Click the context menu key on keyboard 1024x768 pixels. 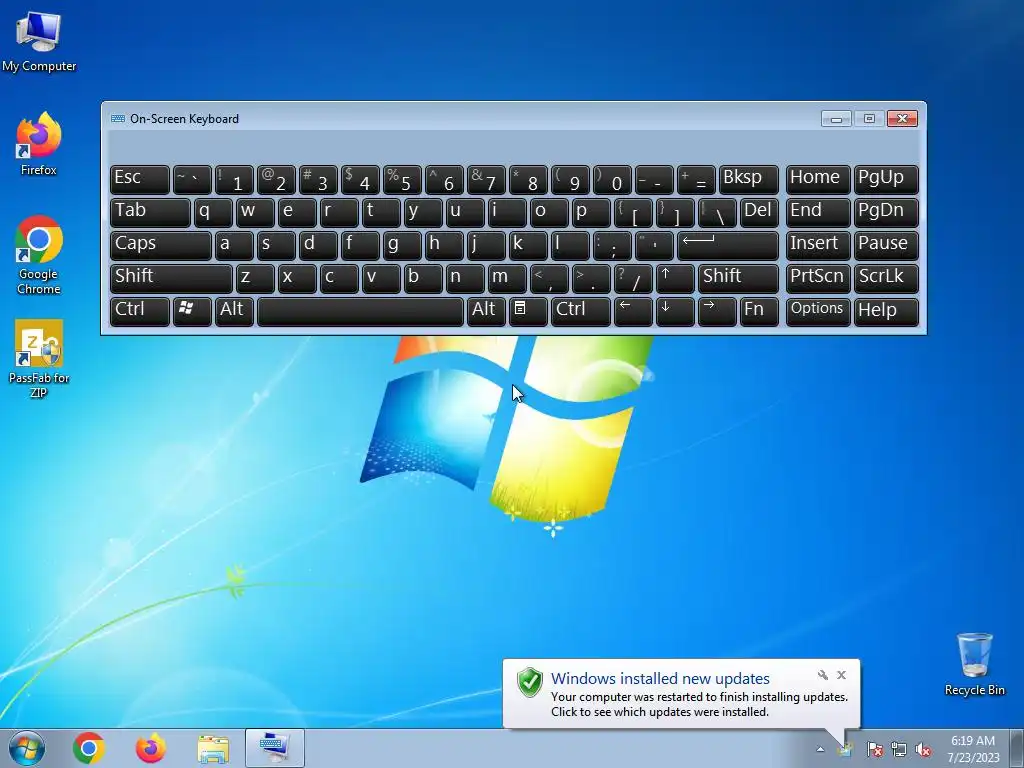pyautogui.click(x=528, y=311)
